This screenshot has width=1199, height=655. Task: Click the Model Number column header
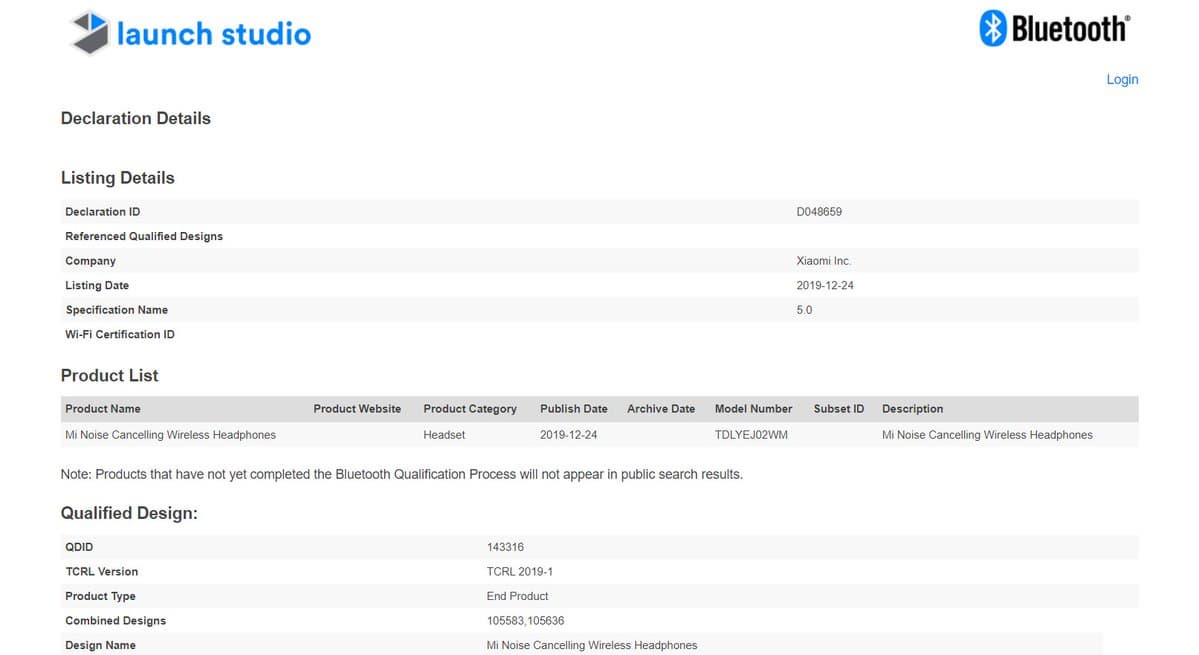click(x=753, y=409)
